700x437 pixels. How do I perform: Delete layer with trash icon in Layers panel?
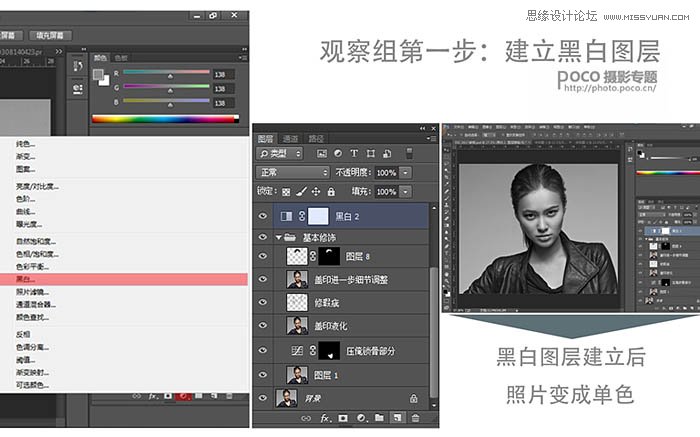click(x=415, y=418)
